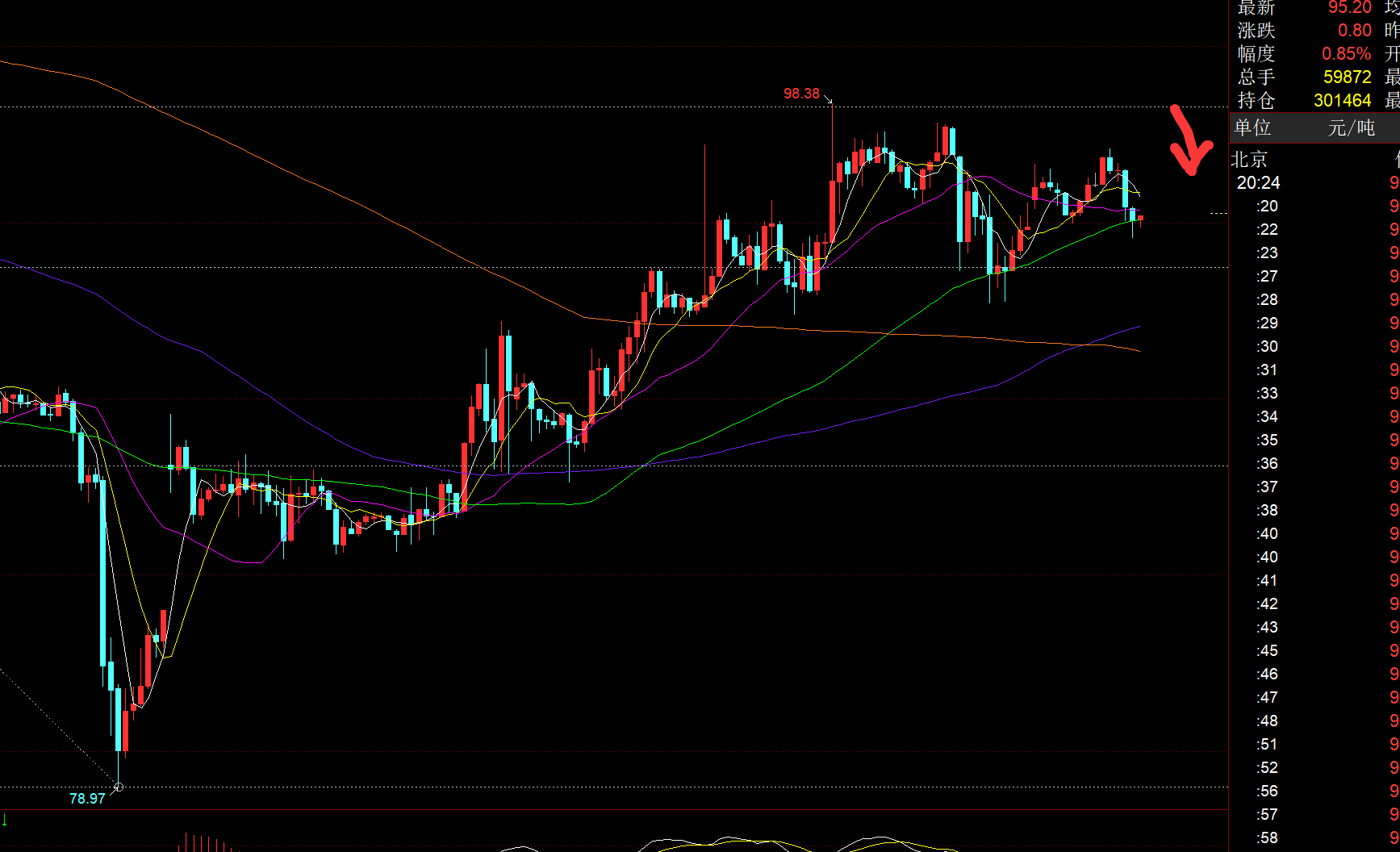Select the 98.38 high price label
The height and width of the screenshot is (852, 1400).
pos(800,94)
